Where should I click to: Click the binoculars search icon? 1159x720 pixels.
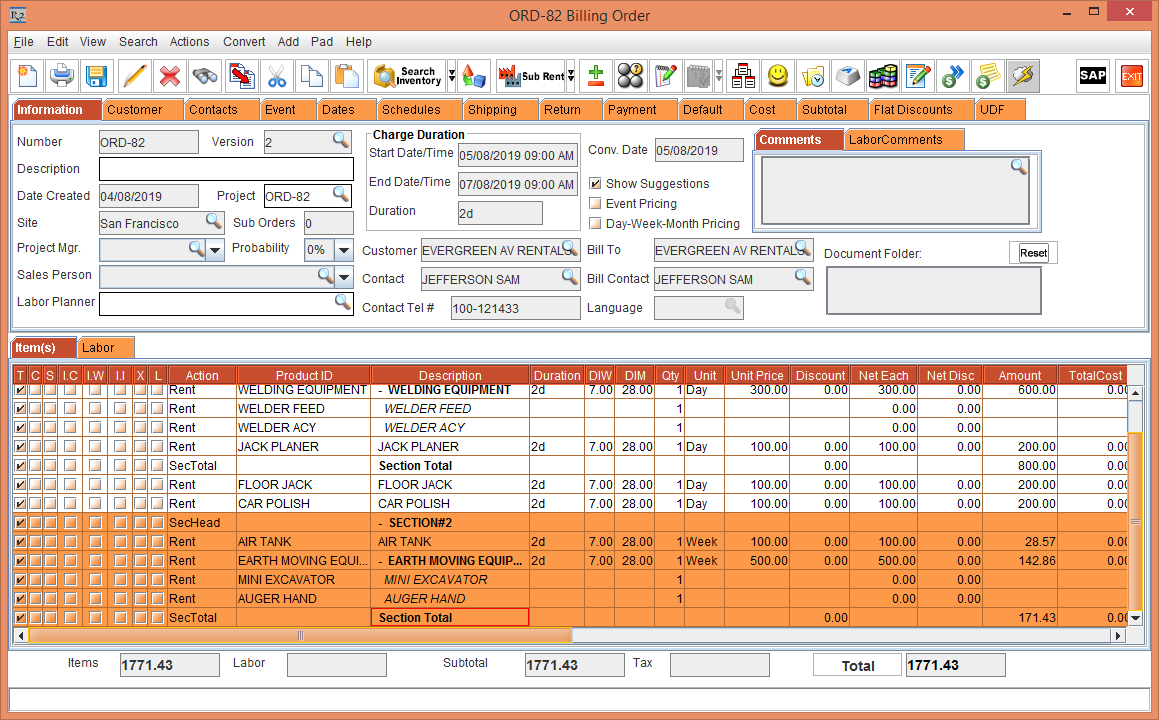205,76
